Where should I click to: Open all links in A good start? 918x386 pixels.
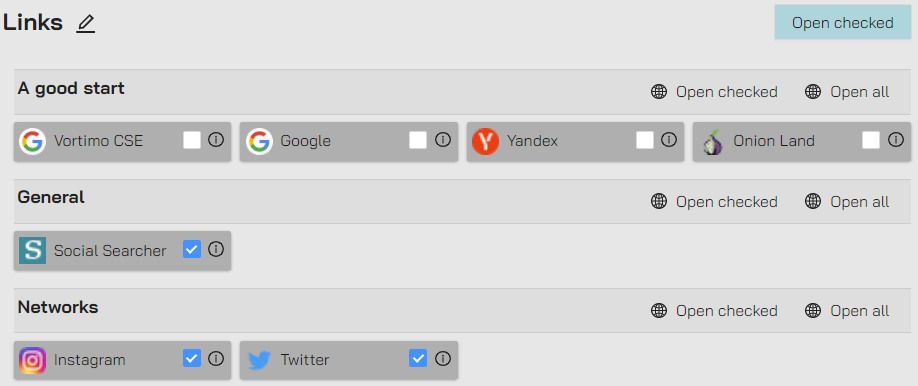click(847, 92)
